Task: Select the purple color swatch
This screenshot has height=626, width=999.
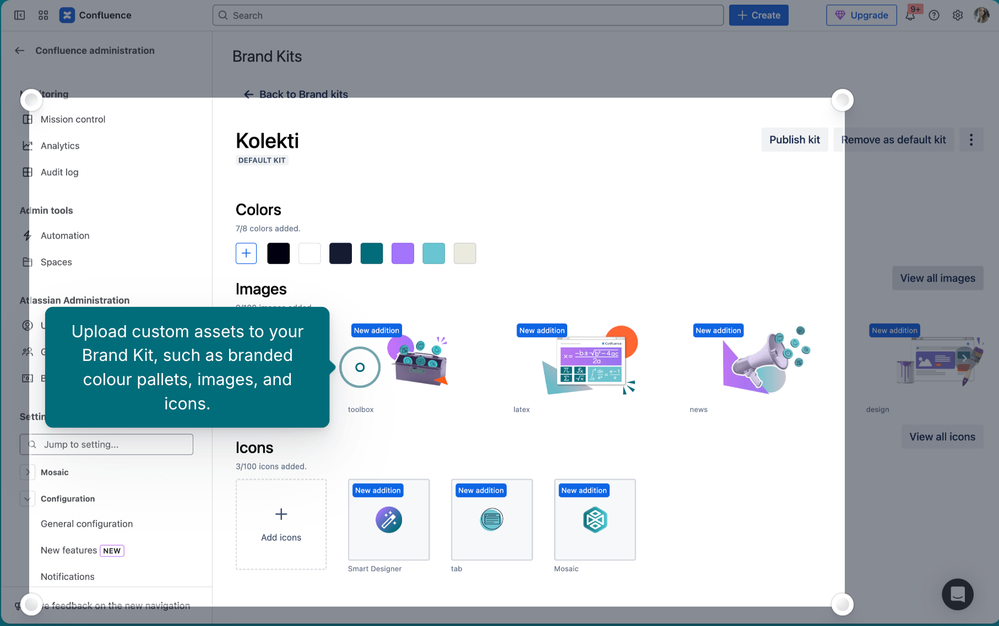Action: (403, 253)
